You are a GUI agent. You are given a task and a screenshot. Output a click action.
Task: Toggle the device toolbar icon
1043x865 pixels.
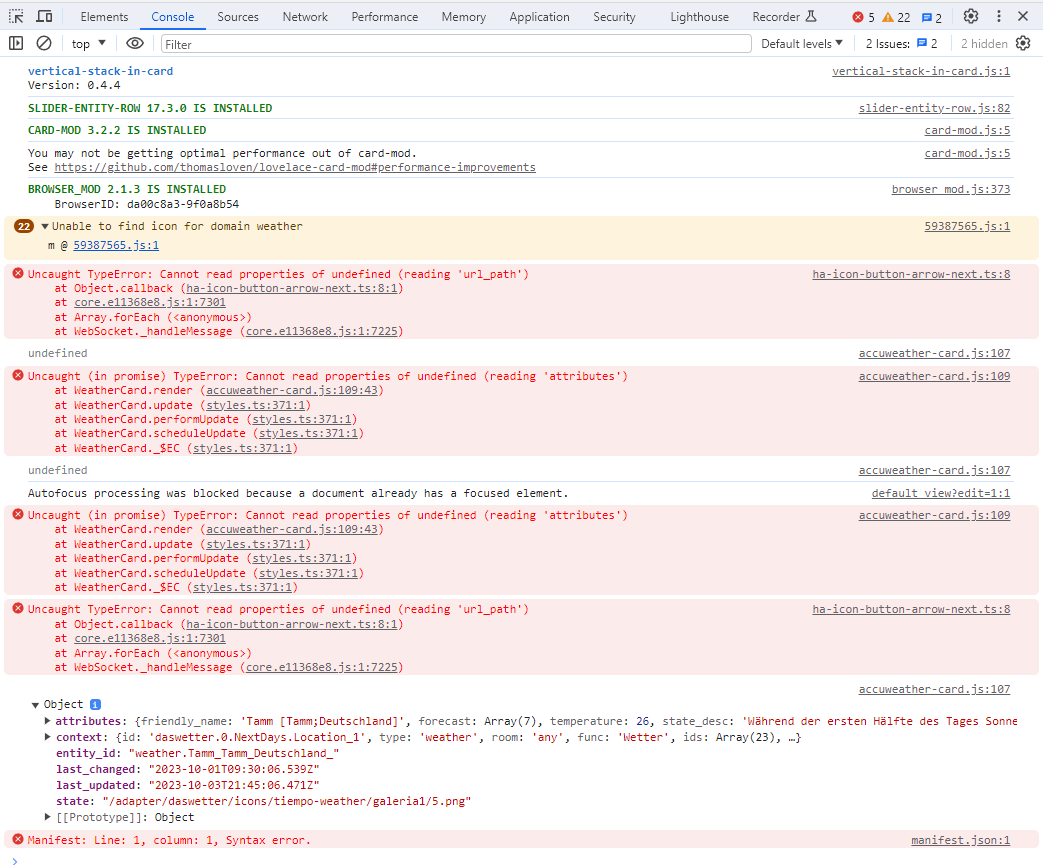[x=45, y=17]
